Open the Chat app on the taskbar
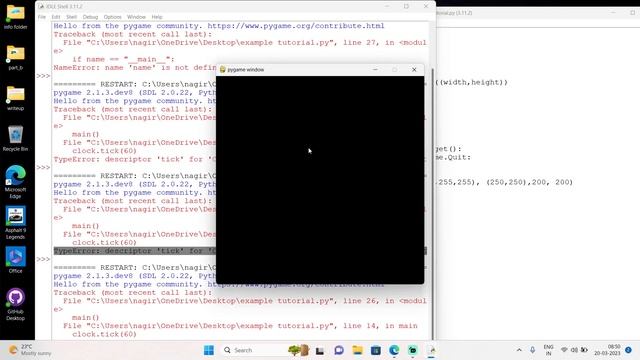The height and width of the screenshot is (360, 640). [338, 350]
